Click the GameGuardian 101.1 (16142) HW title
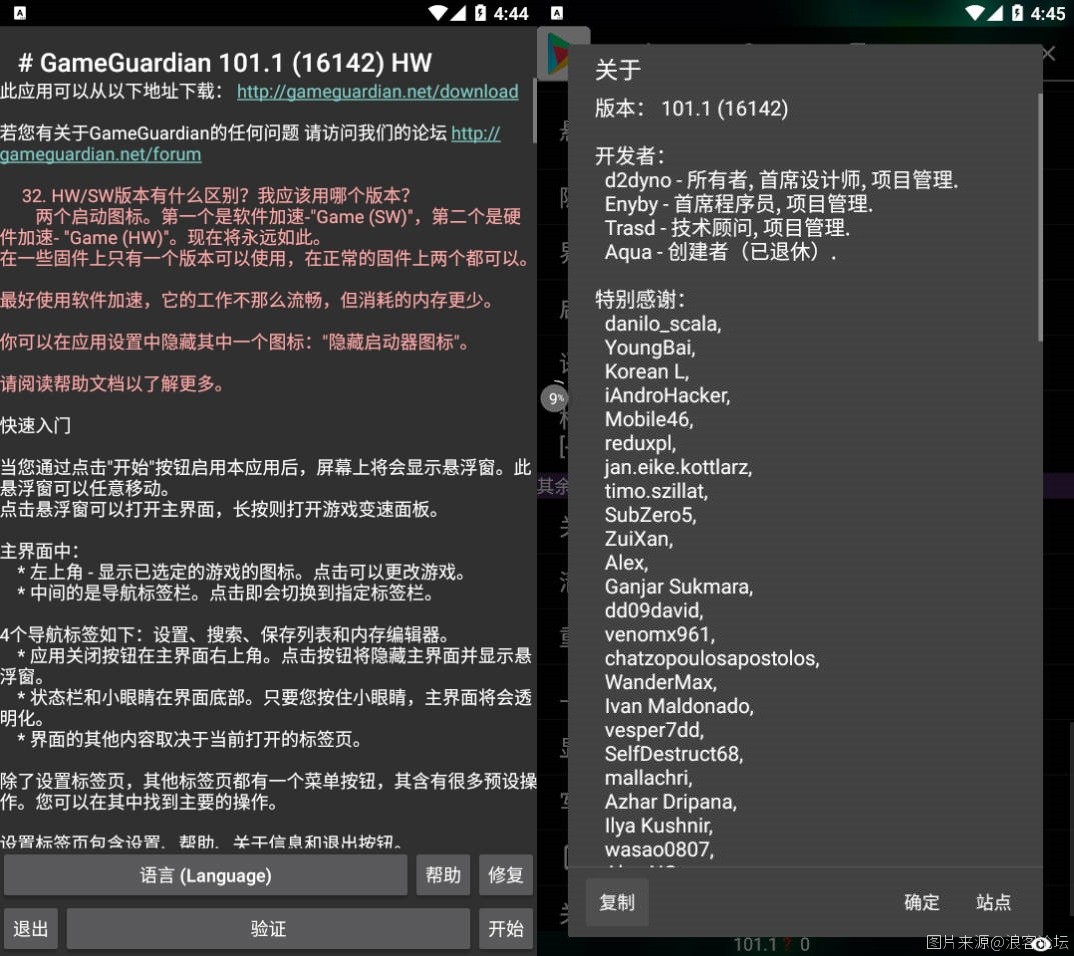The width and height of the screenshot is (1074, 956). coord(225,63)
